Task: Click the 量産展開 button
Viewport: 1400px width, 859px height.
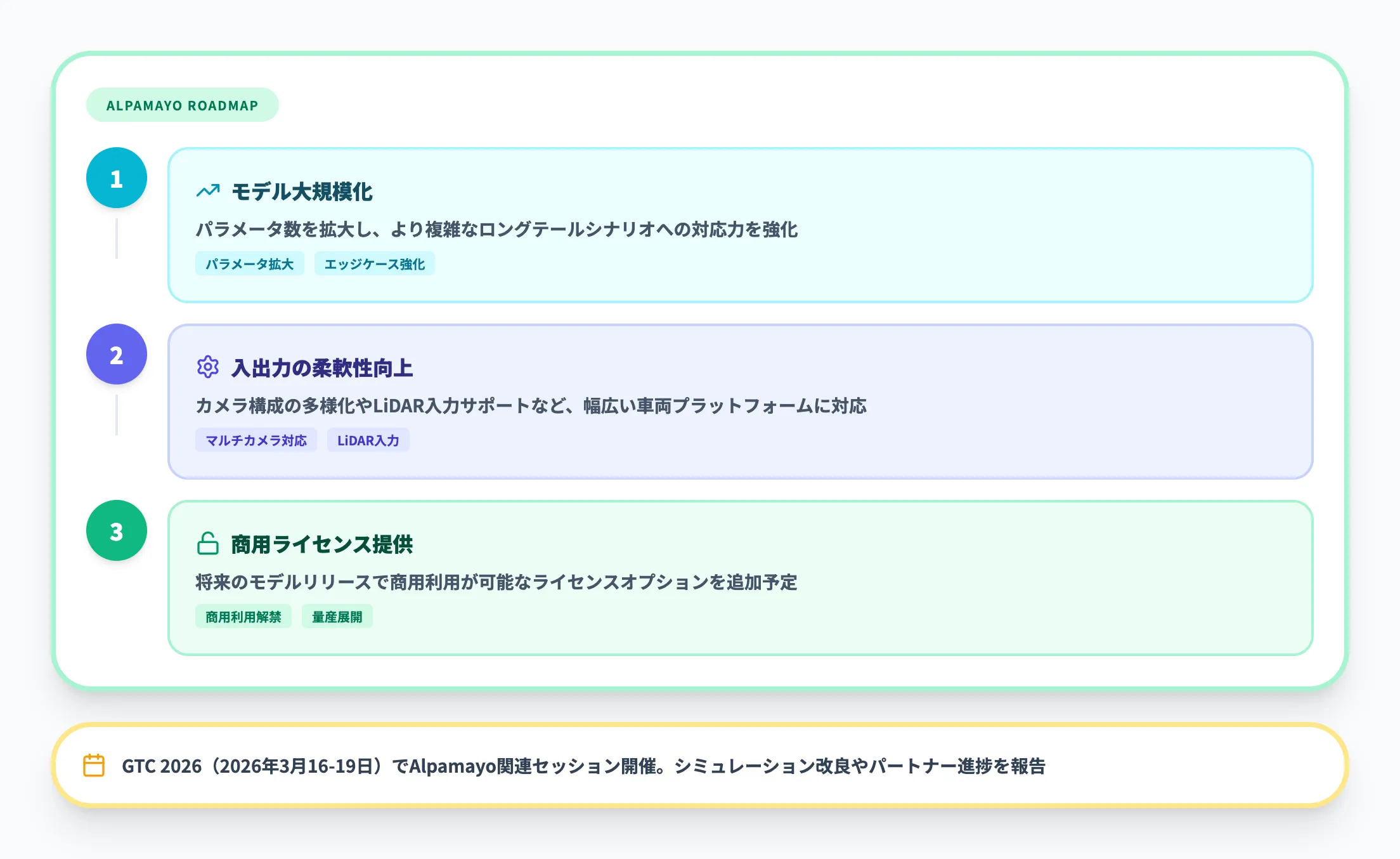Action: tap(337, 616)
